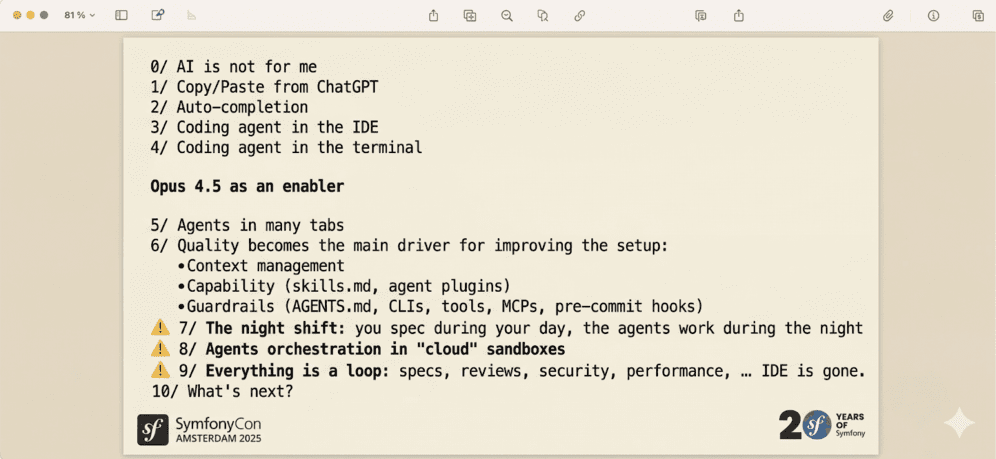Click the left share icon in toolbar
Image resolution: width=996 pixels, height=459 pixels.
[x=433, y=16]
